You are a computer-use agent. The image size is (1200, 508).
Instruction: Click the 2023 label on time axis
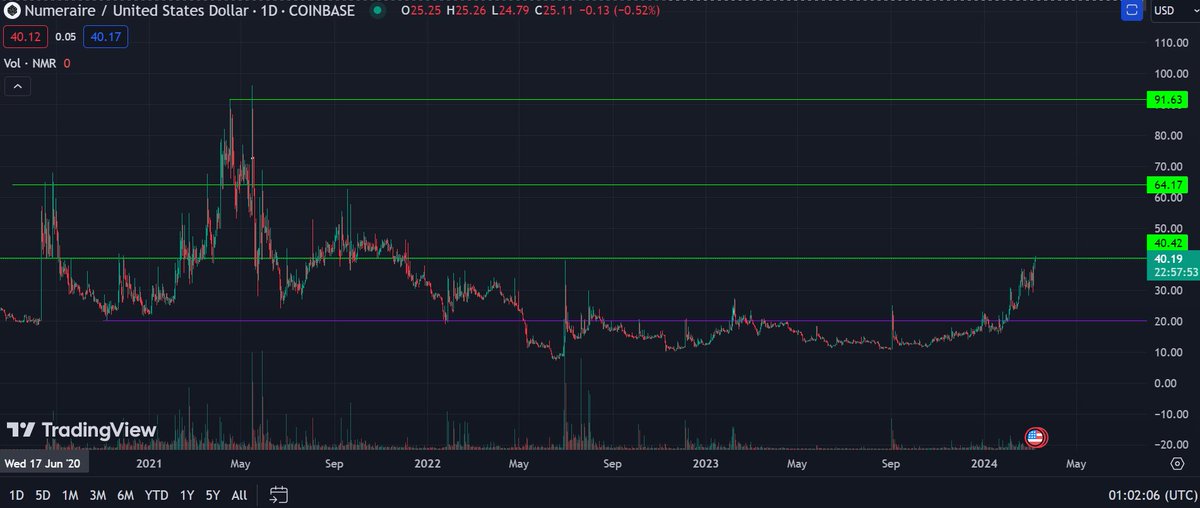[706, 464]
